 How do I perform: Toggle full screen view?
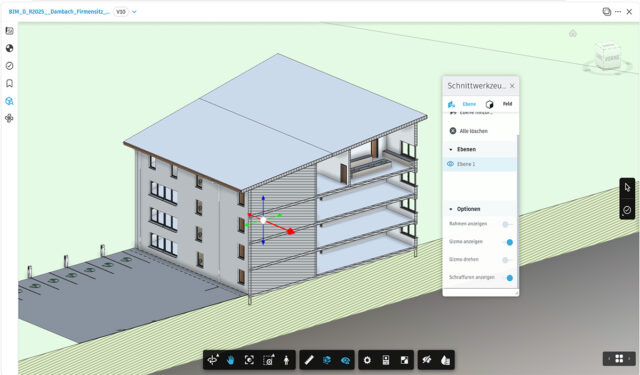[404, 359]
